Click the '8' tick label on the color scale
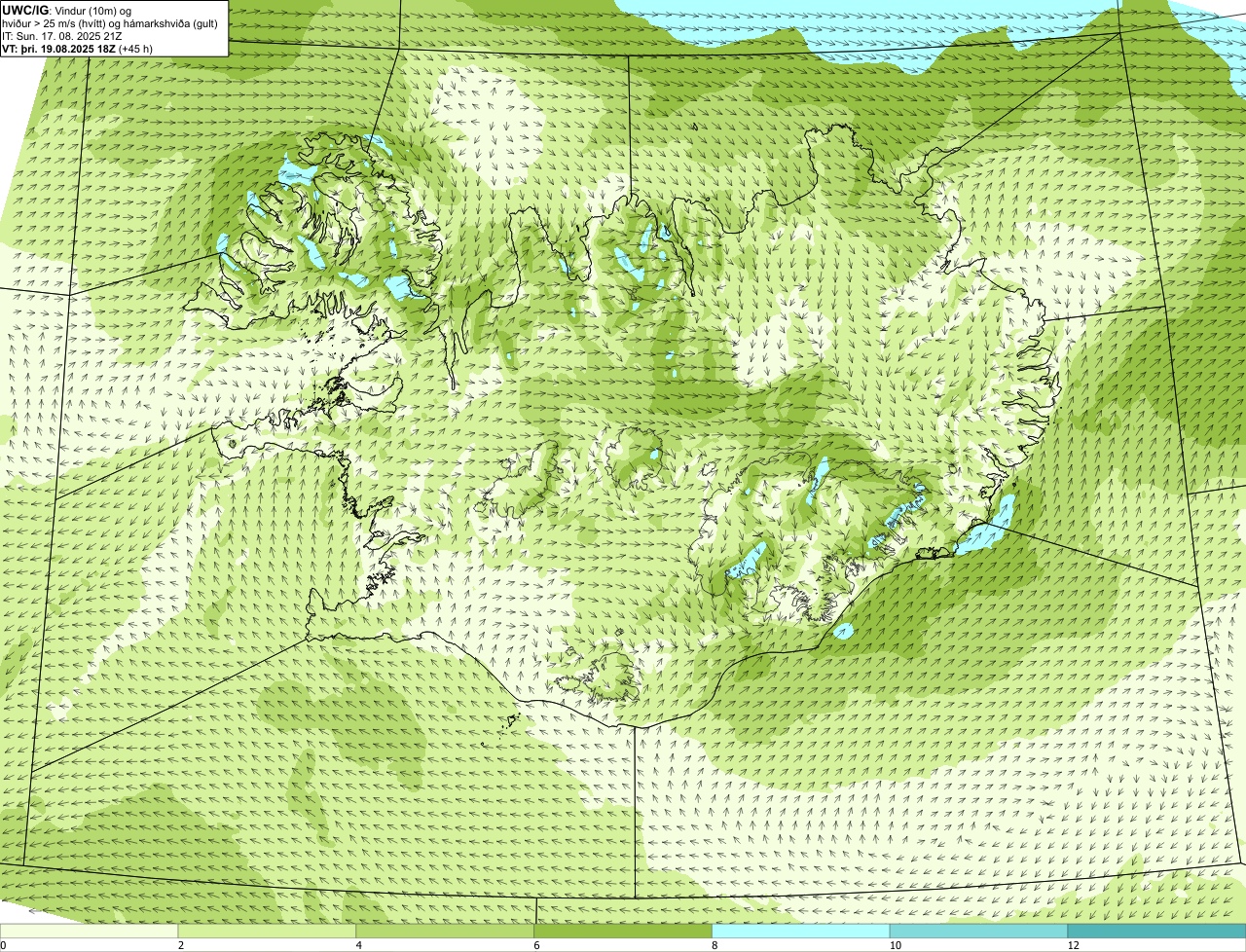The width and height of the screenshot is (1246, 952). [x=715, y=945]
